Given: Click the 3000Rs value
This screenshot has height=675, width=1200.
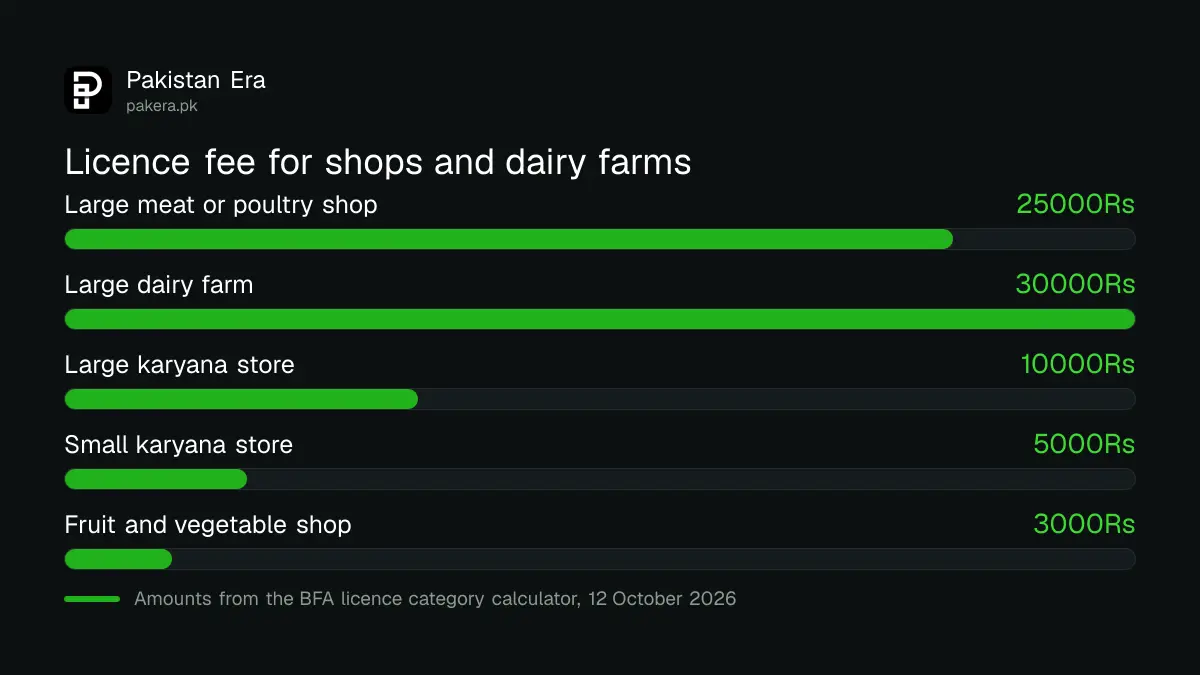Looking at the screenshot, I should [1084, 524].
